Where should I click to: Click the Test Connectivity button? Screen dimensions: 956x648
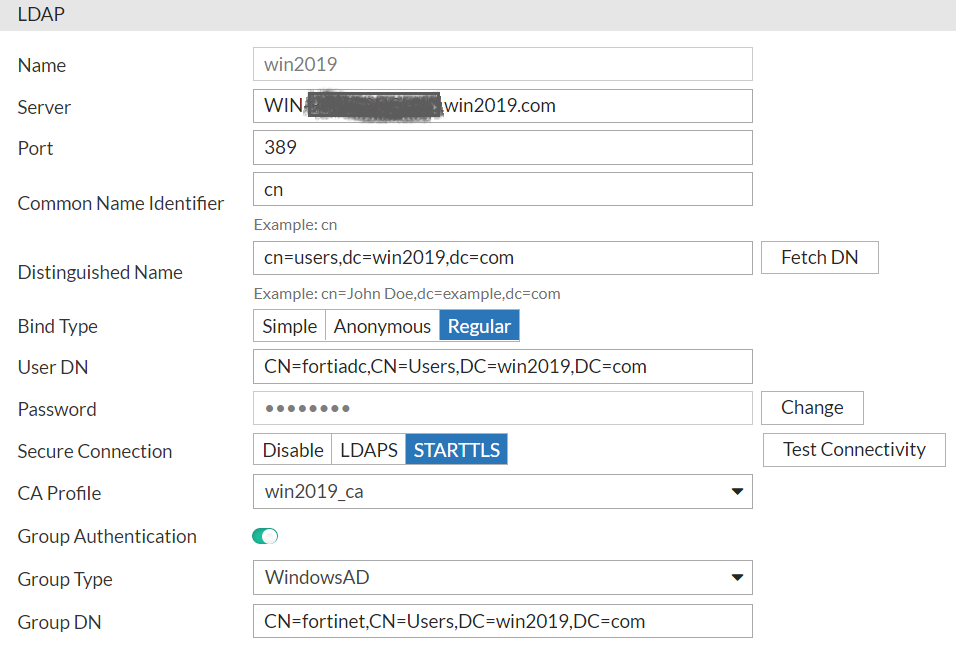click(x=853, y=449)
